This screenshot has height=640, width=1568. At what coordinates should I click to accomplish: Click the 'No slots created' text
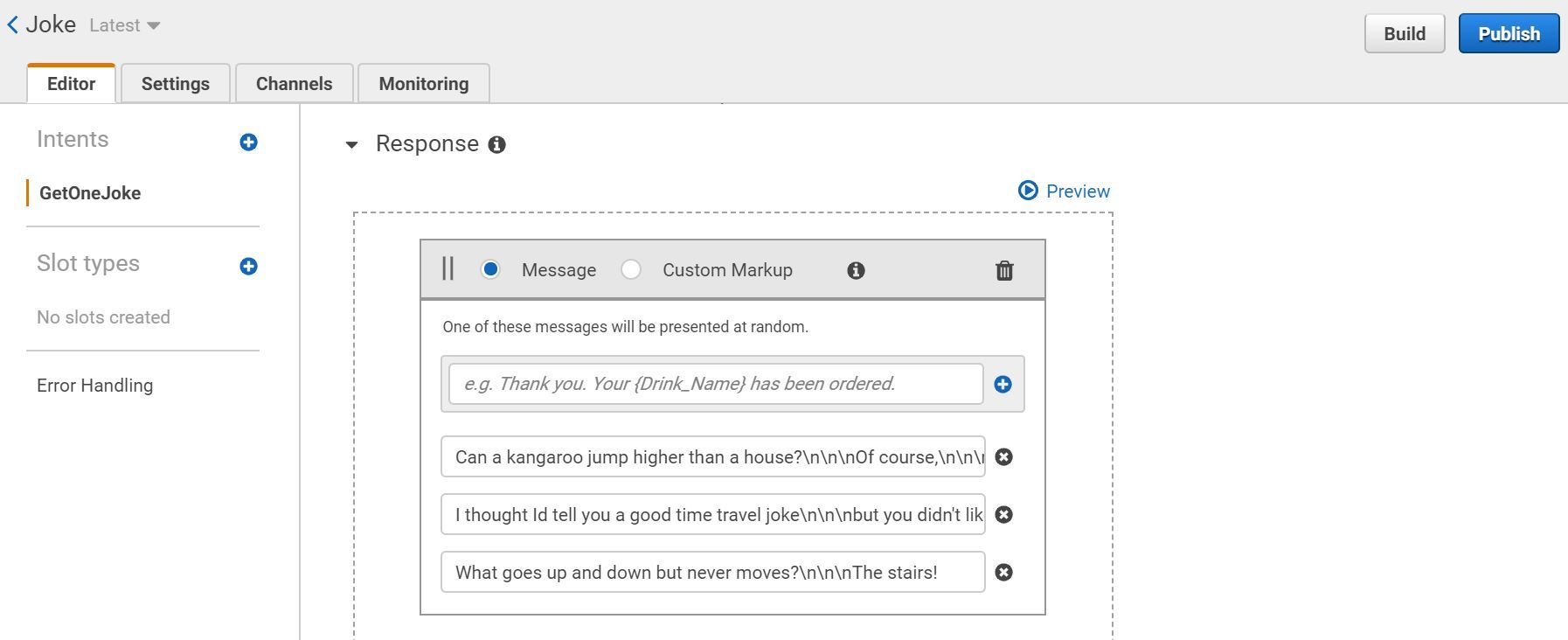pos(103,317)
